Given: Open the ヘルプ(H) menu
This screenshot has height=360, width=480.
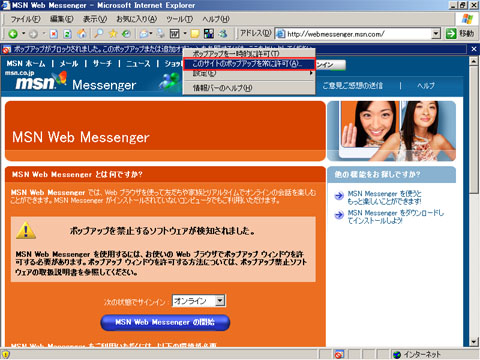Looking at the screenshot, I should click(x=216, y=19).
